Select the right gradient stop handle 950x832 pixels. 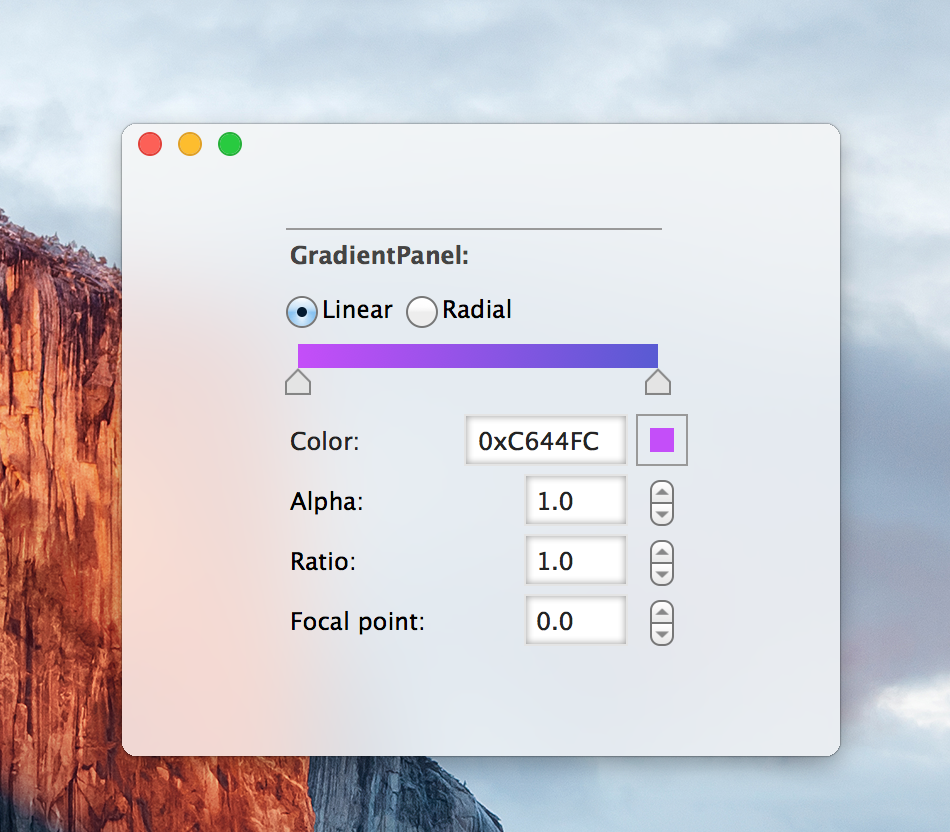point(658,382)
